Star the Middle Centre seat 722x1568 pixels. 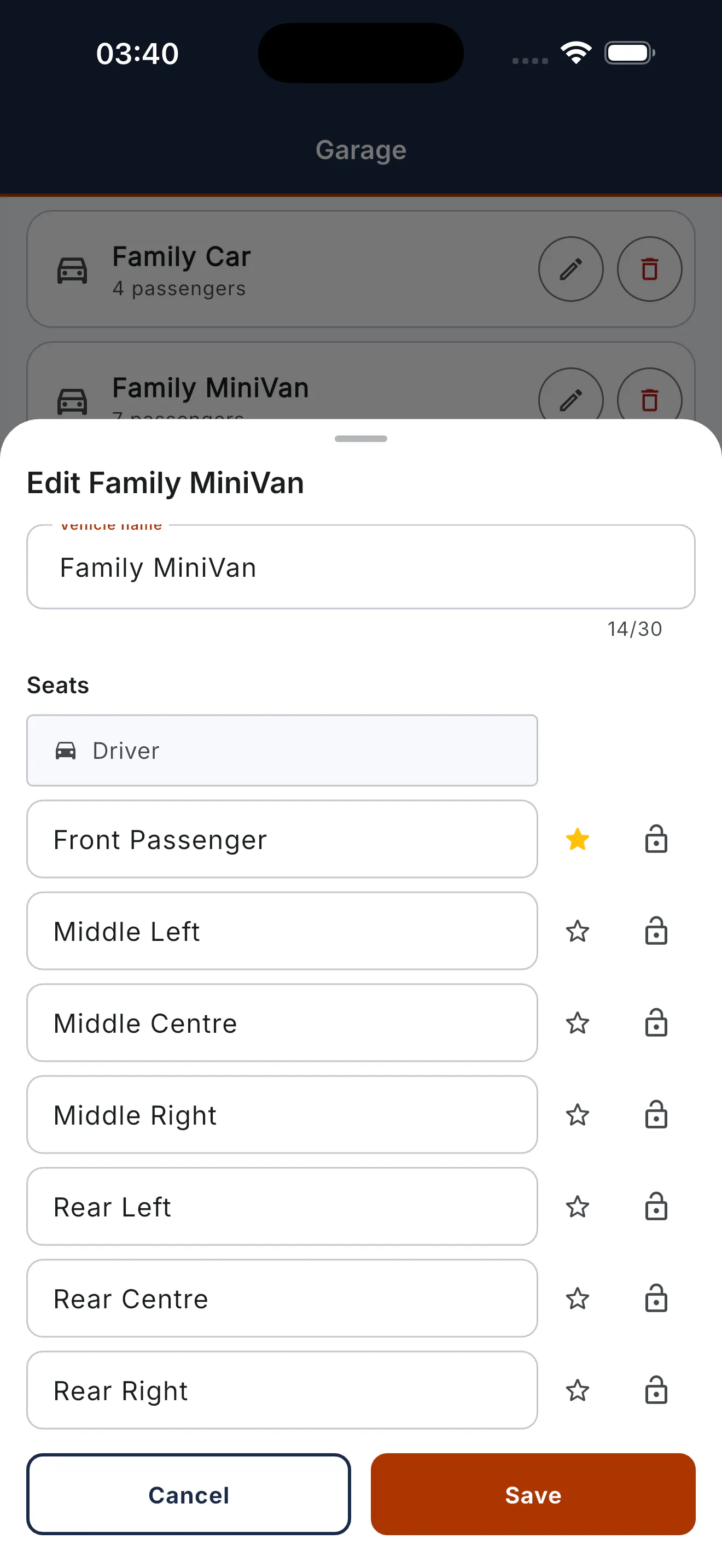pyautogui.click(x=577, y=1023)
